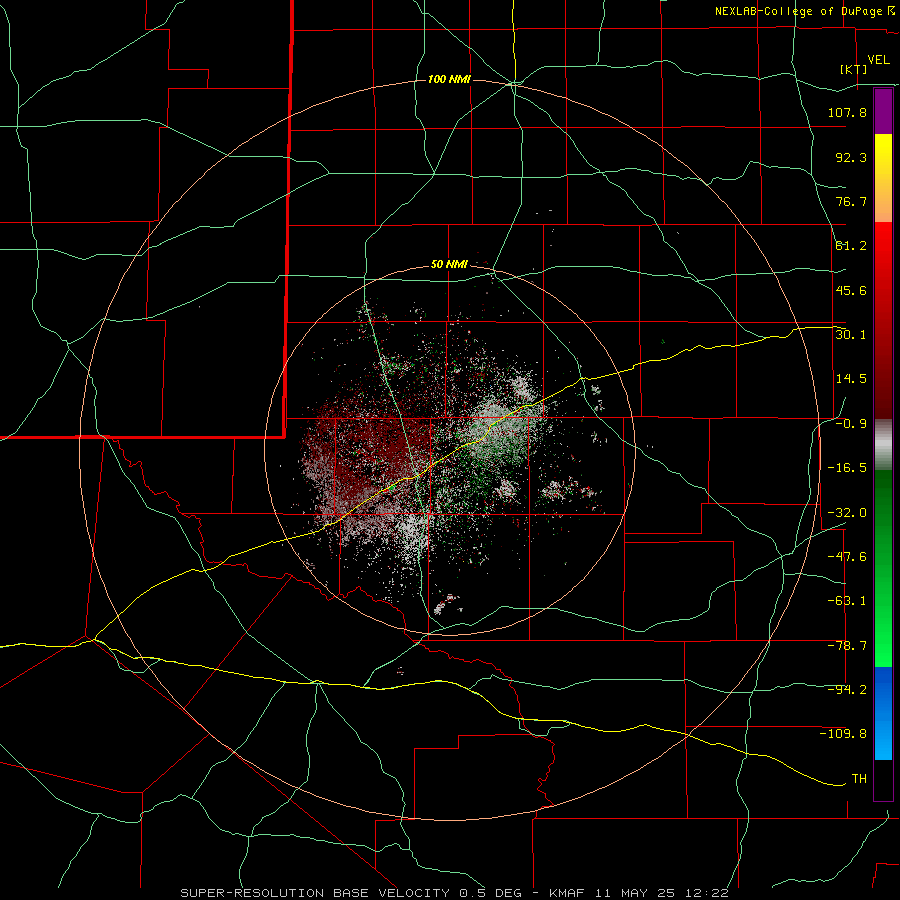Click the 92.3 legend value

coord(851,157)
